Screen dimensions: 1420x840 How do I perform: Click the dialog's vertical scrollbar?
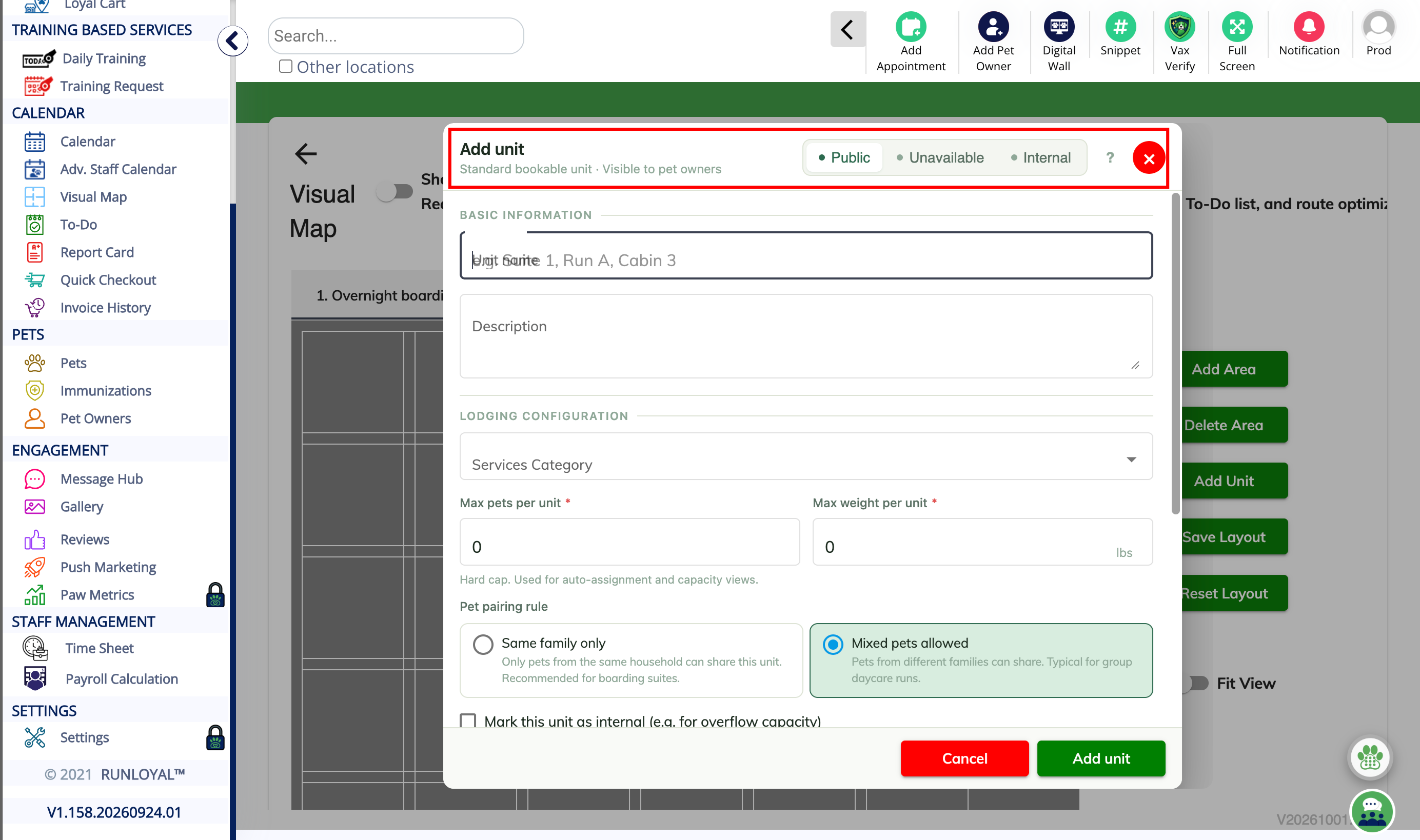click(x=1175, y=354)
